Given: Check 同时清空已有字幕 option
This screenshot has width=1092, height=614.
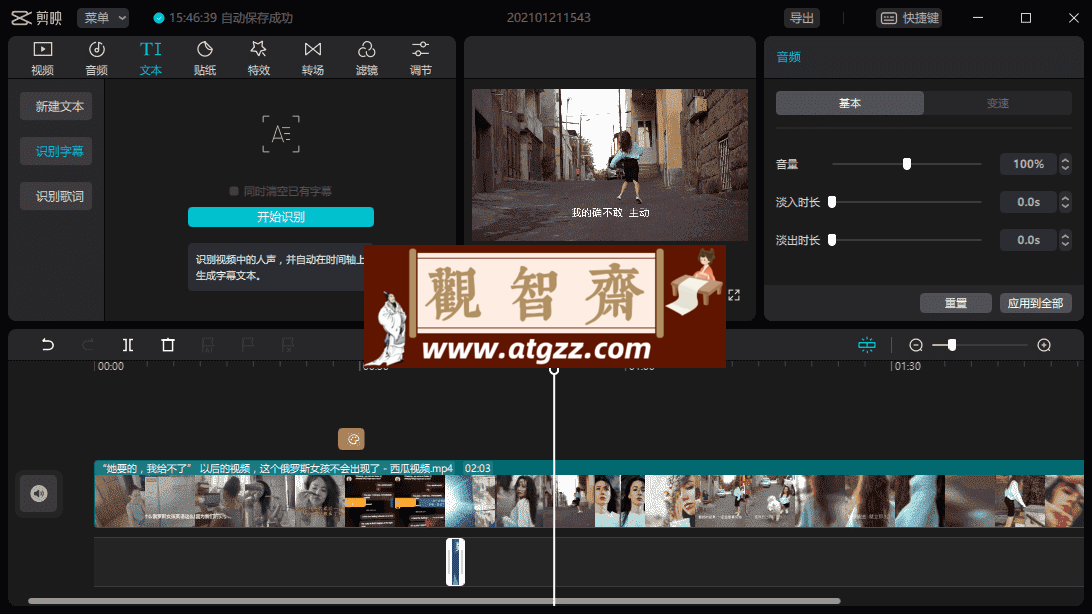Looking at the screenshot, I should tap(234, 191).
